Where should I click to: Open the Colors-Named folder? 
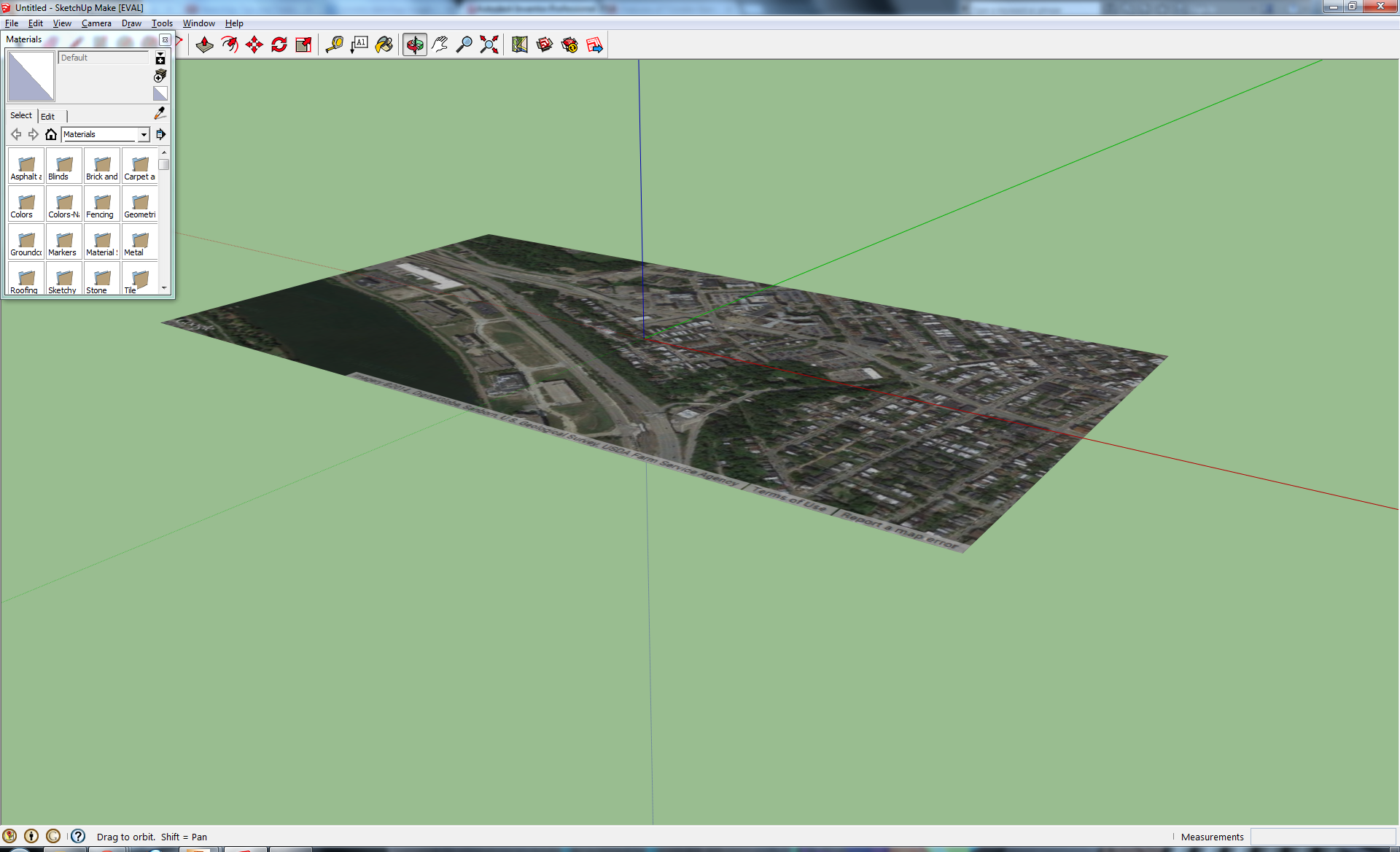[64, 204]
